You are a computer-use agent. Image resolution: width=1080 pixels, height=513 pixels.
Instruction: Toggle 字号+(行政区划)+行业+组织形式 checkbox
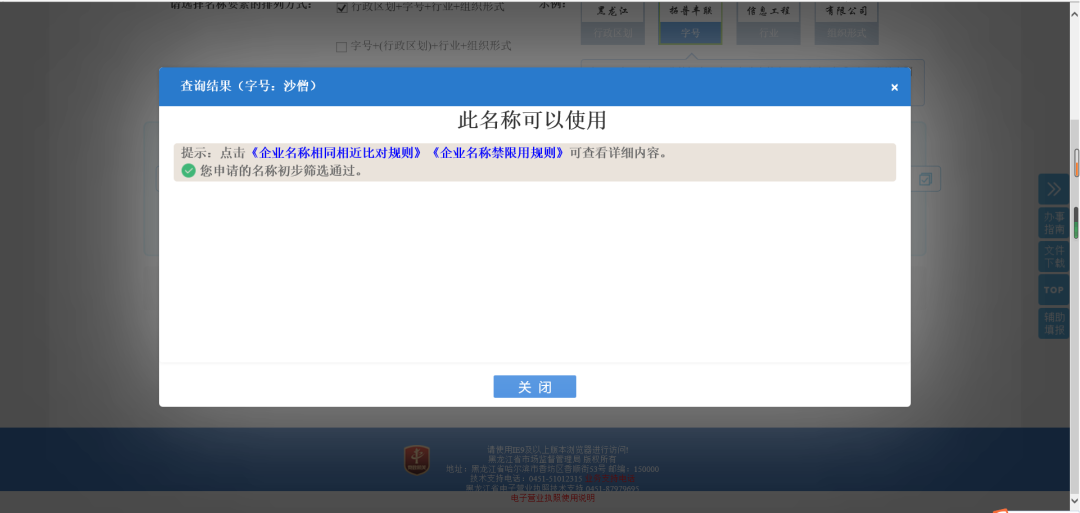click(x=341, y=47)
